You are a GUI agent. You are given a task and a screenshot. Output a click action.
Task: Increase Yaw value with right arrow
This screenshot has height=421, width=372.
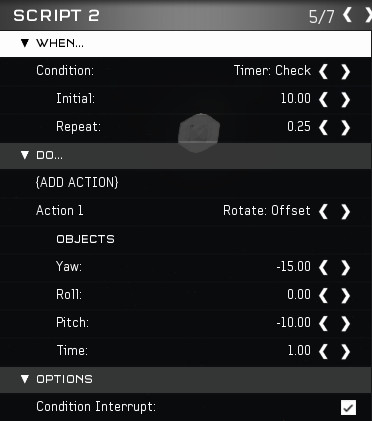[345, 267]
